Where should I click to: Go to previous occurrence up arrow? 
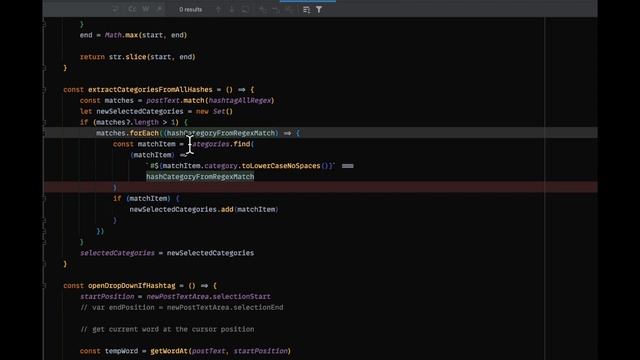pyautogui.click(x=218, y=9)
